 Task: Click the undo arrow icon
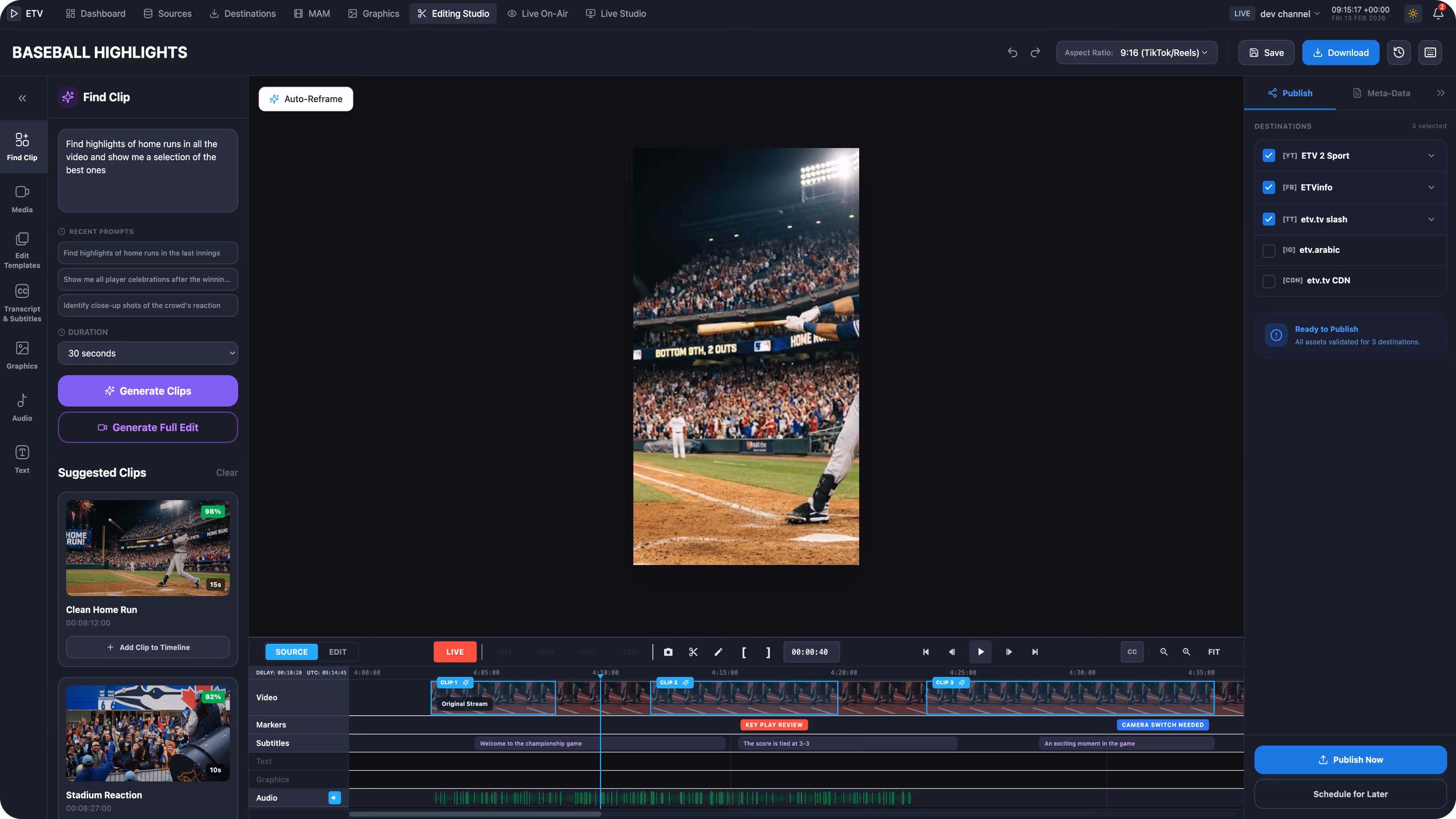tap(1012, 53)
